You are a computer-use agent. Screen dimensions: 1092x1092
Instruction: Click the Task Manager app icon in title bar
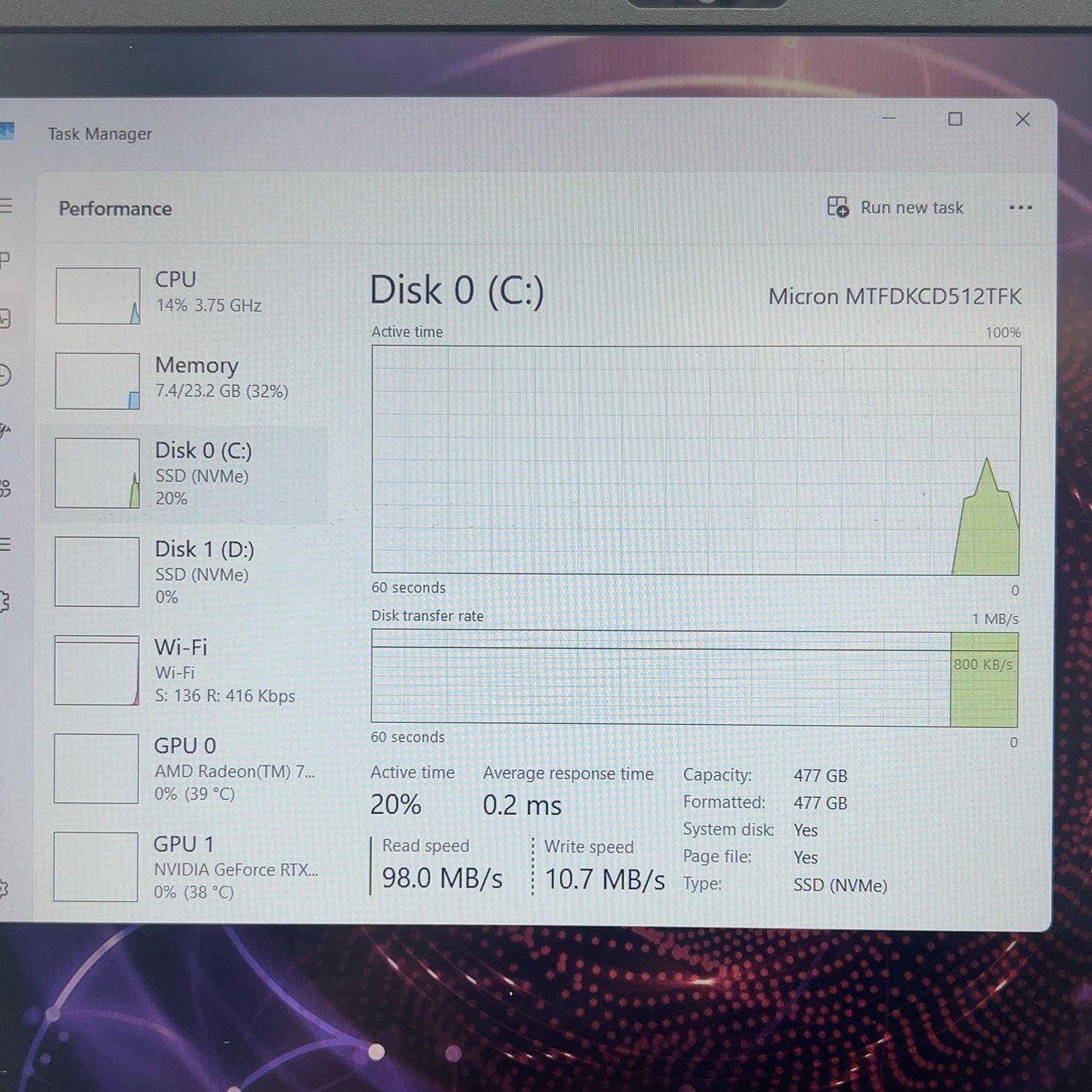click(7, 131)
